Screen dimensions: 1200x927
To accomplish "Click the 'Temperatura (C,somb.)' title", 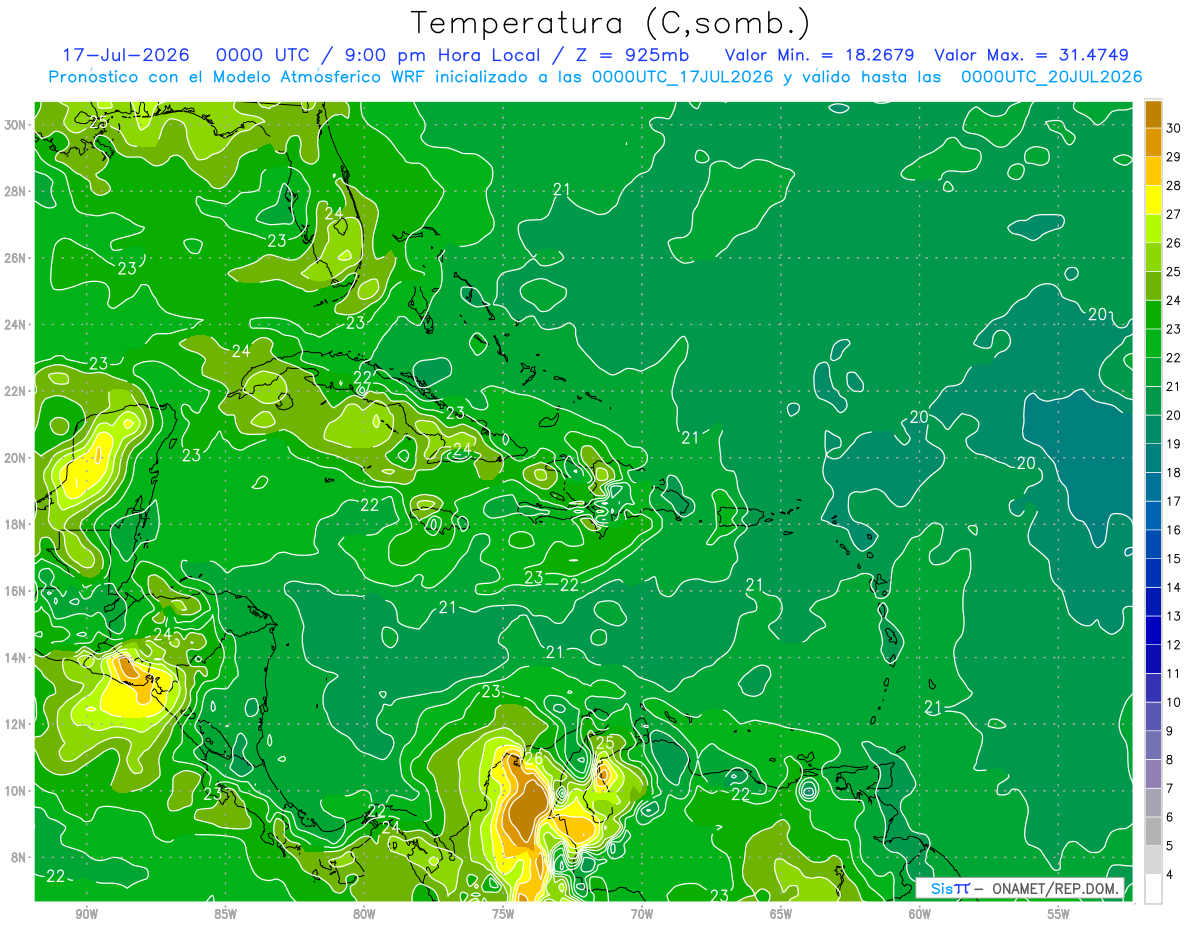I will tap(610, 23).
